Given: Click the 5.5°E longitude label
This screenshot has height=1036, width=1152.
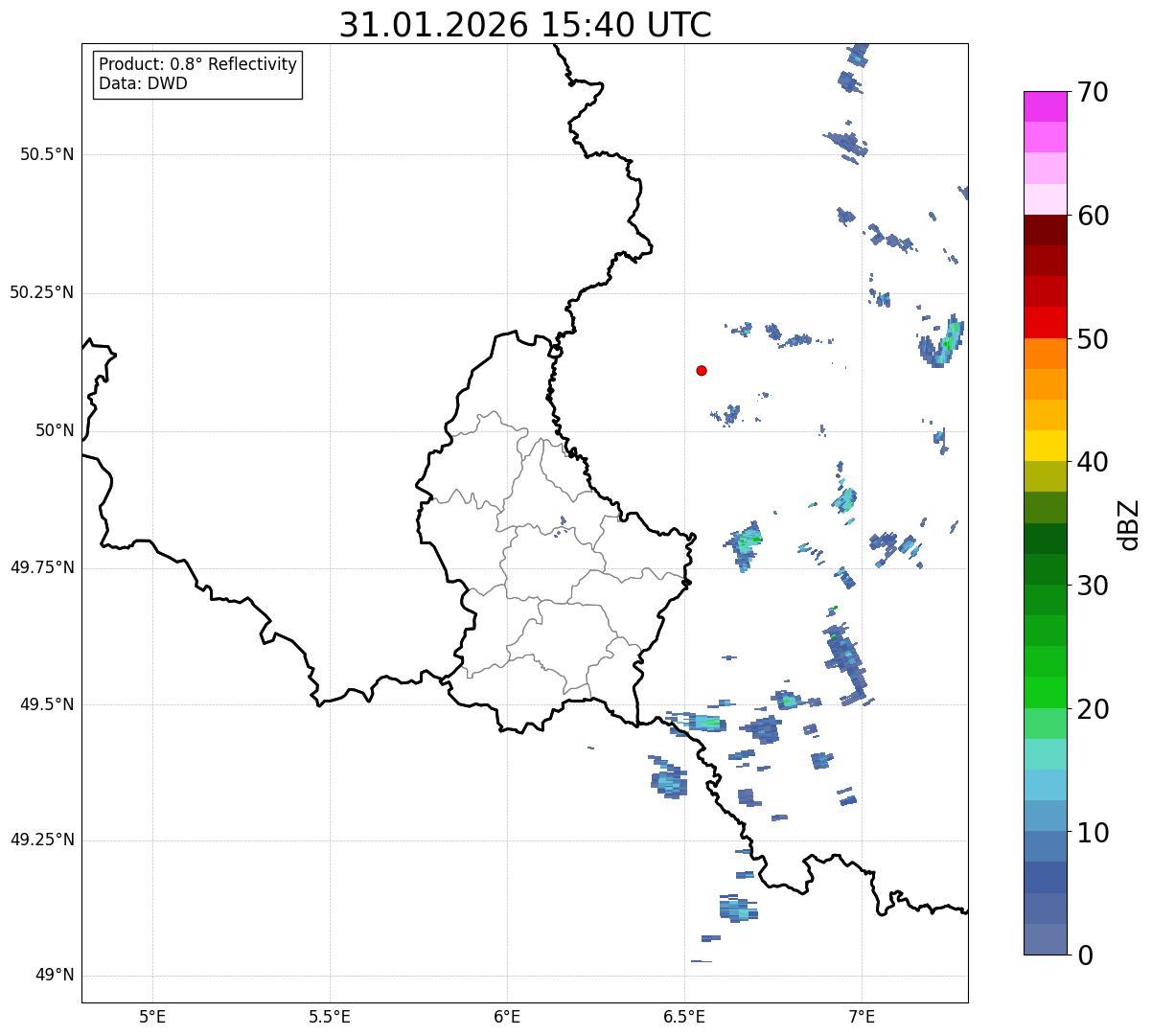Looking at the screenshot, I should [x=330, y=1016].
